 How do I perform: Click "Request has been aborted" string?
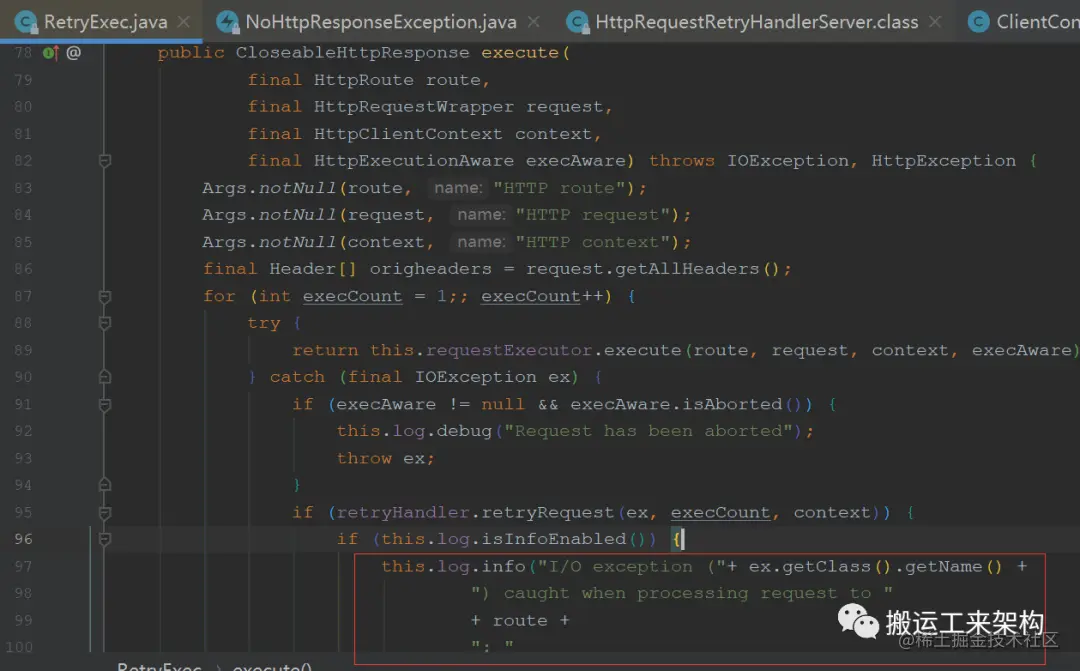coord(647,431)
